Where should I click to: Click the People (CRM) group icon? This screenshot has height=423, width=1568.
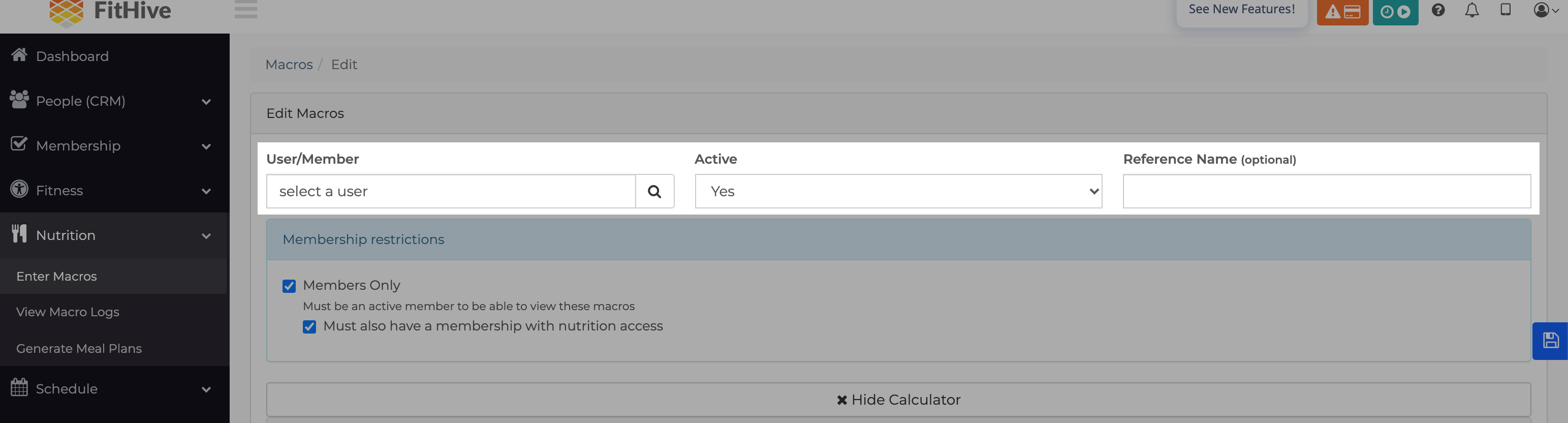(19, 100)
